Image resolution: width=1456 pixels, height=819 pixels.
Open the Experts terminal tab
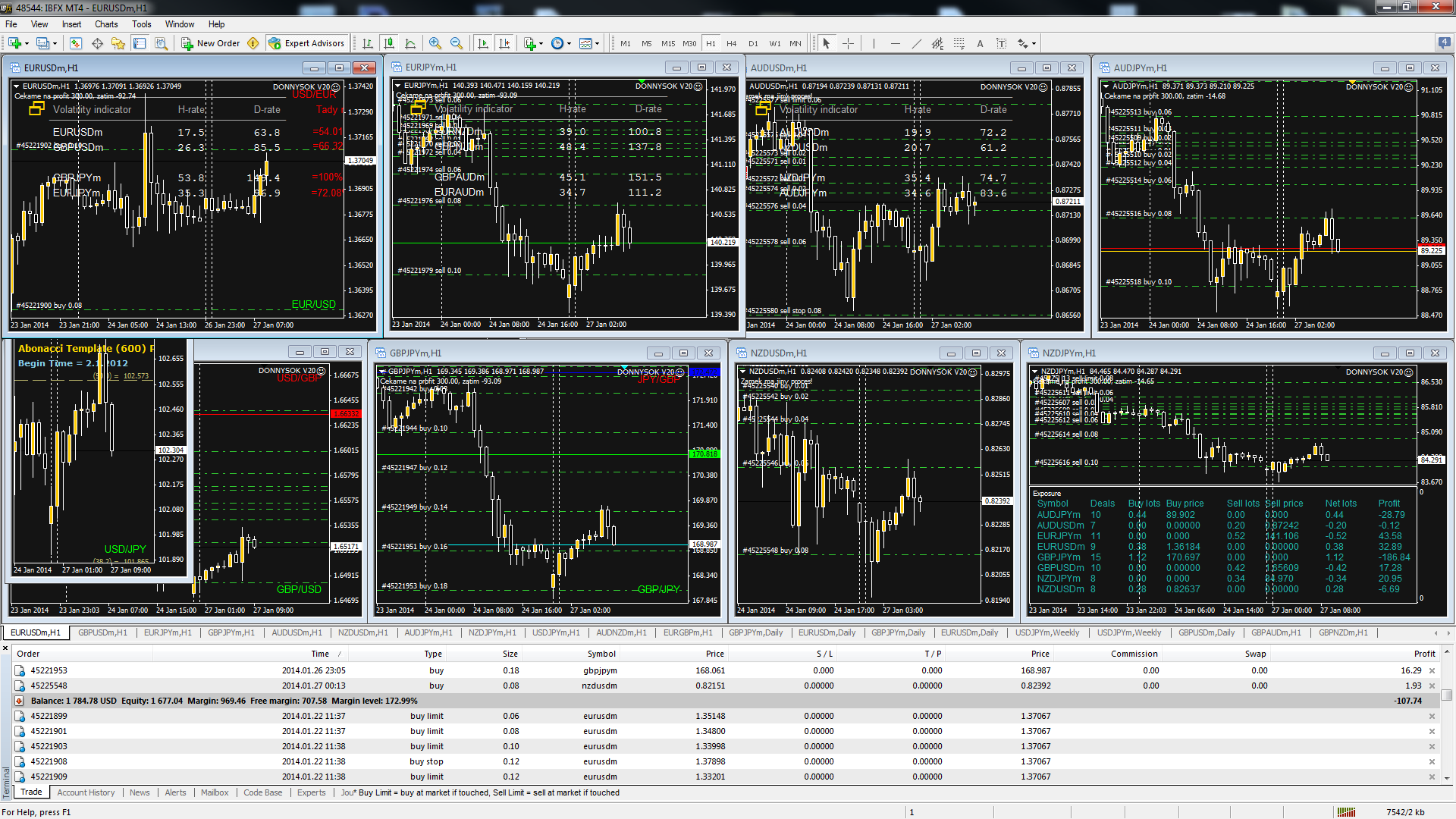(x=312, y=792)
